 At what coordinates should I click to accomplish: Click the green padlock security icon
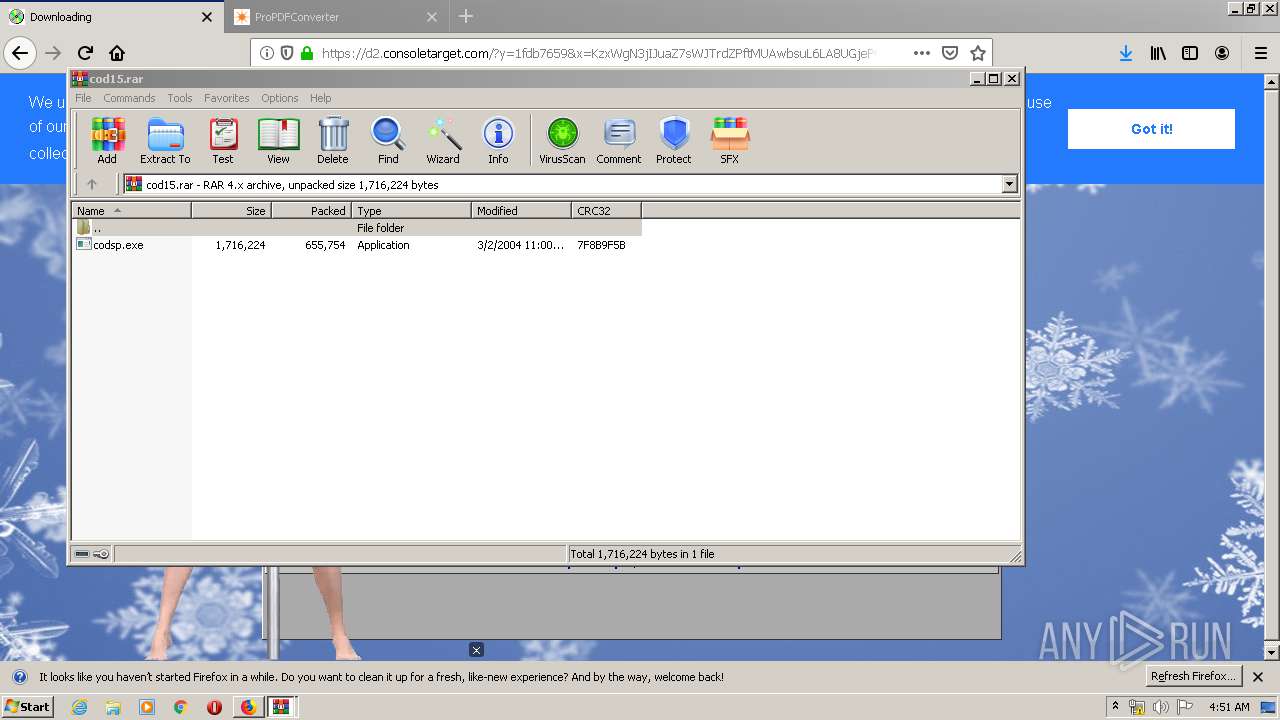[307, 53]
